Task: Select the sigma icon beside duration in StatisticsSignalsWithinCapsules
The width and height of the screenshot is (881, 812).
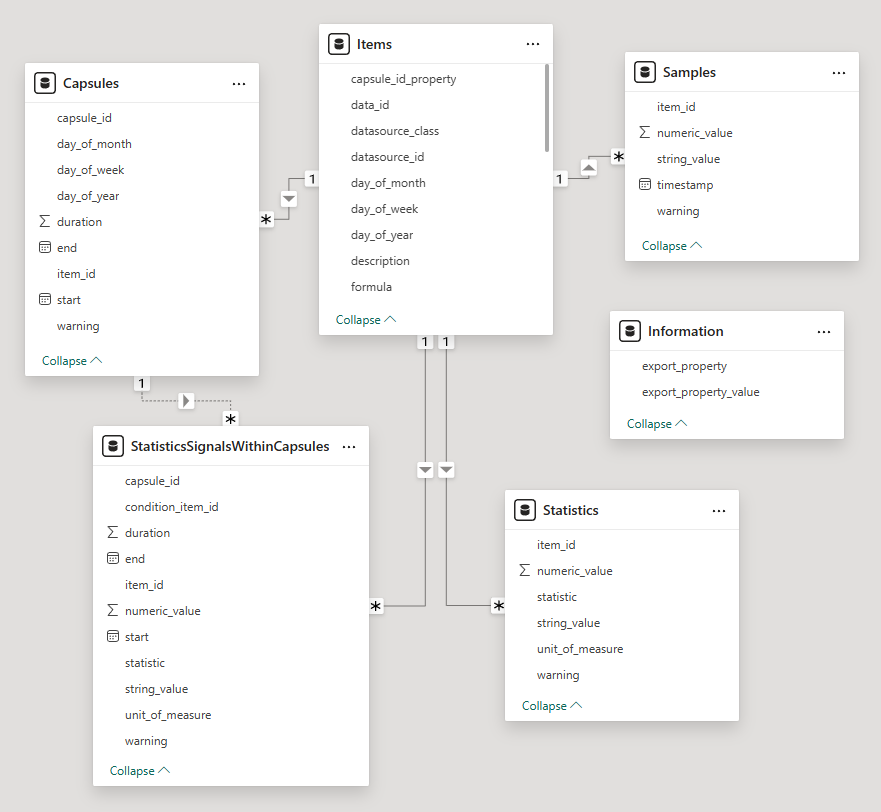Action: click(x=110, y=532)
